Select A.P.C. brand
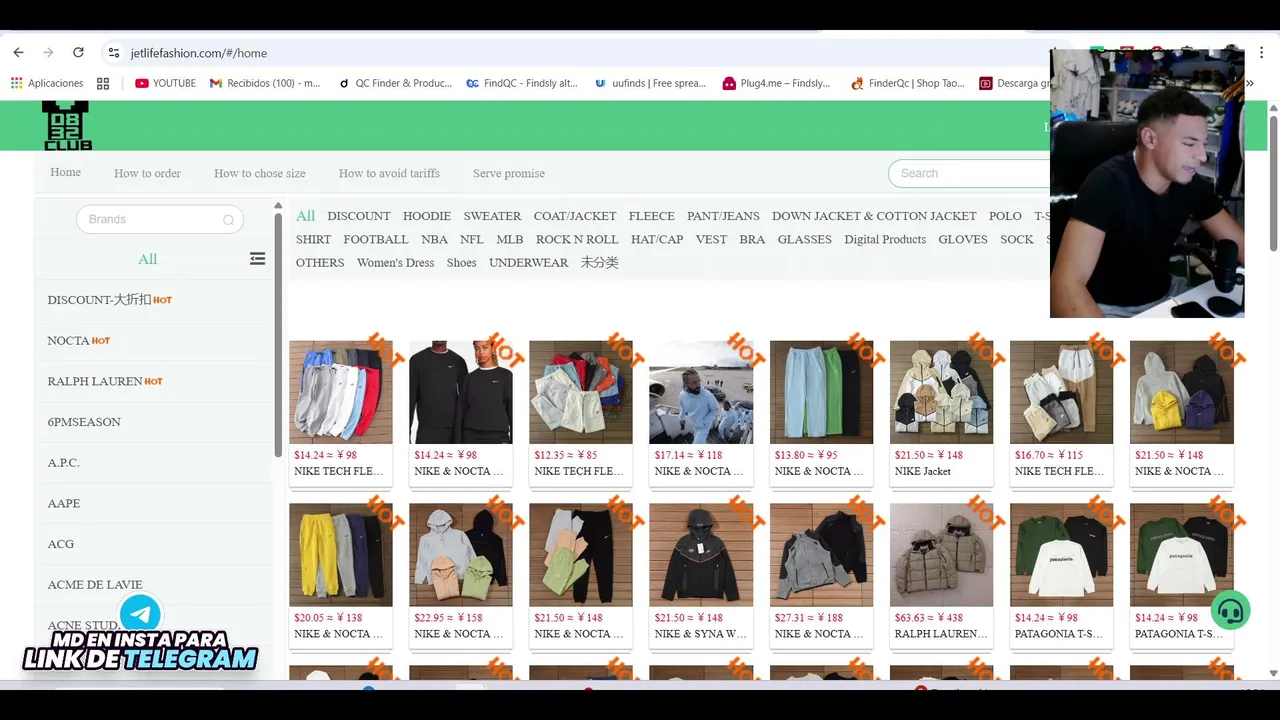Screen dimensions: 1280x720 (x=63, y=463)
